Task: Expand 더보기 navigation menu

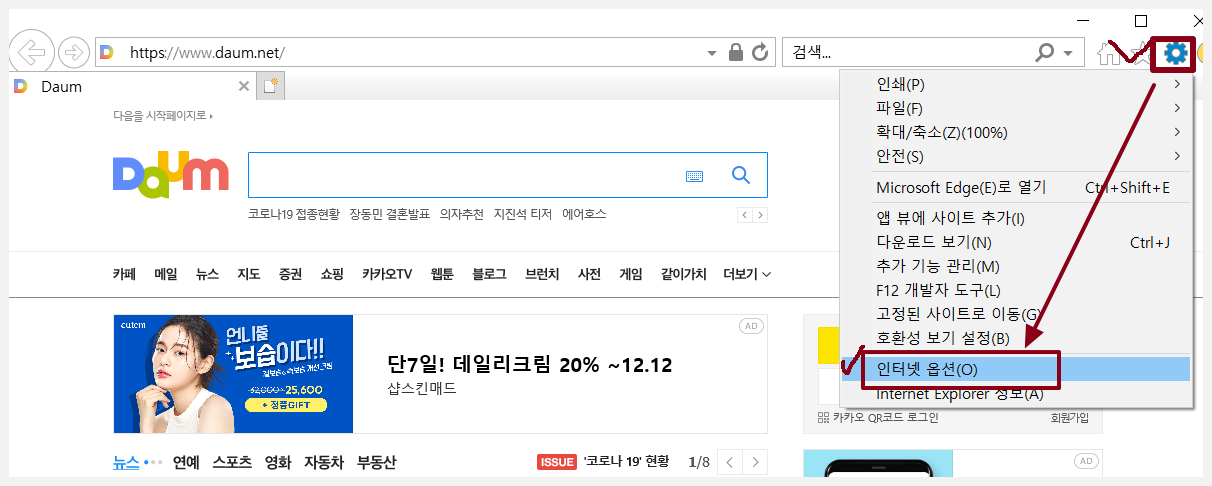Action: click(x=747, y=274)
